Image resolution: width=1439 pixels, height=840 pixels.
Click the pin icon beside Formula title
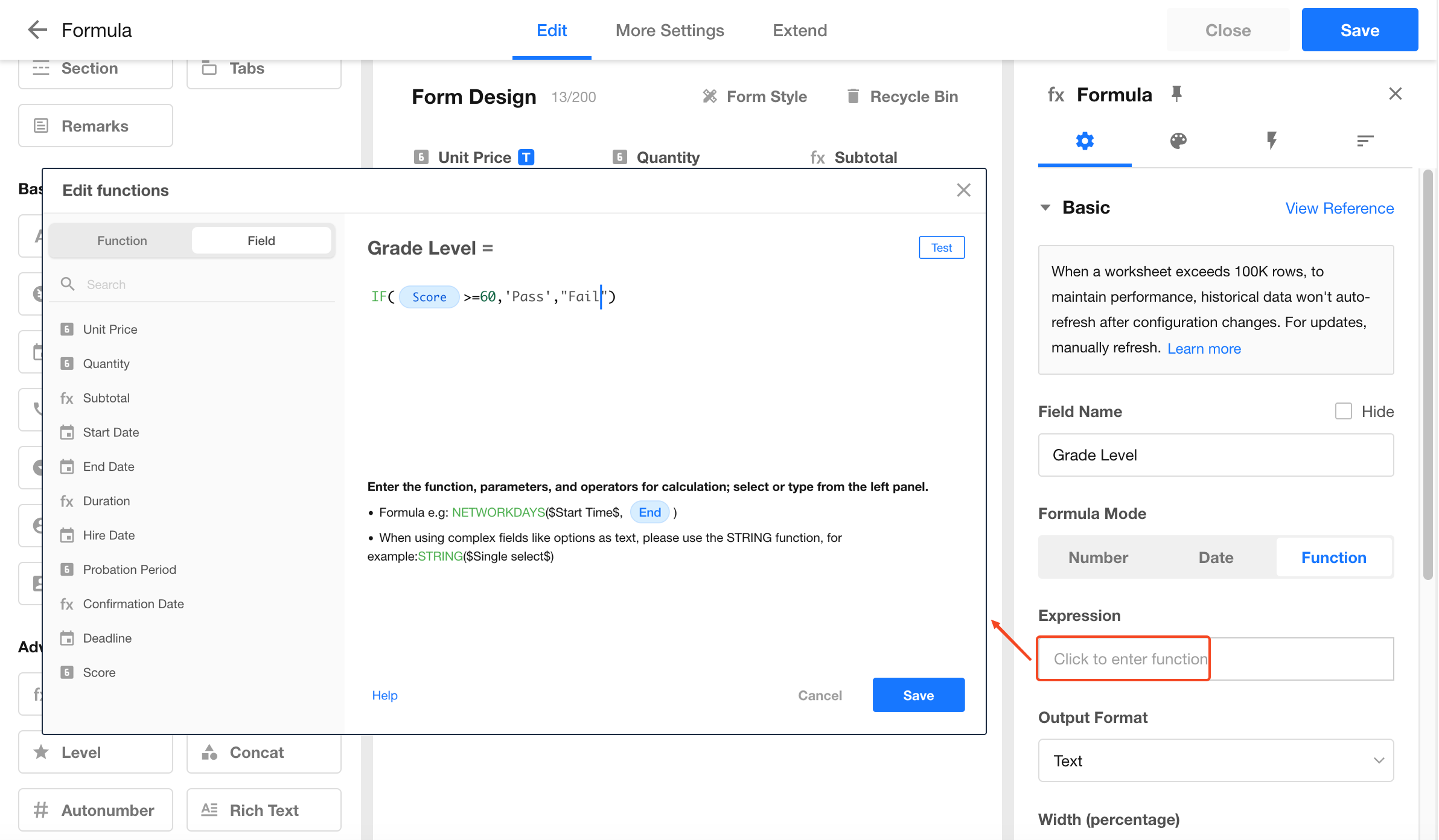(1176, 94)
